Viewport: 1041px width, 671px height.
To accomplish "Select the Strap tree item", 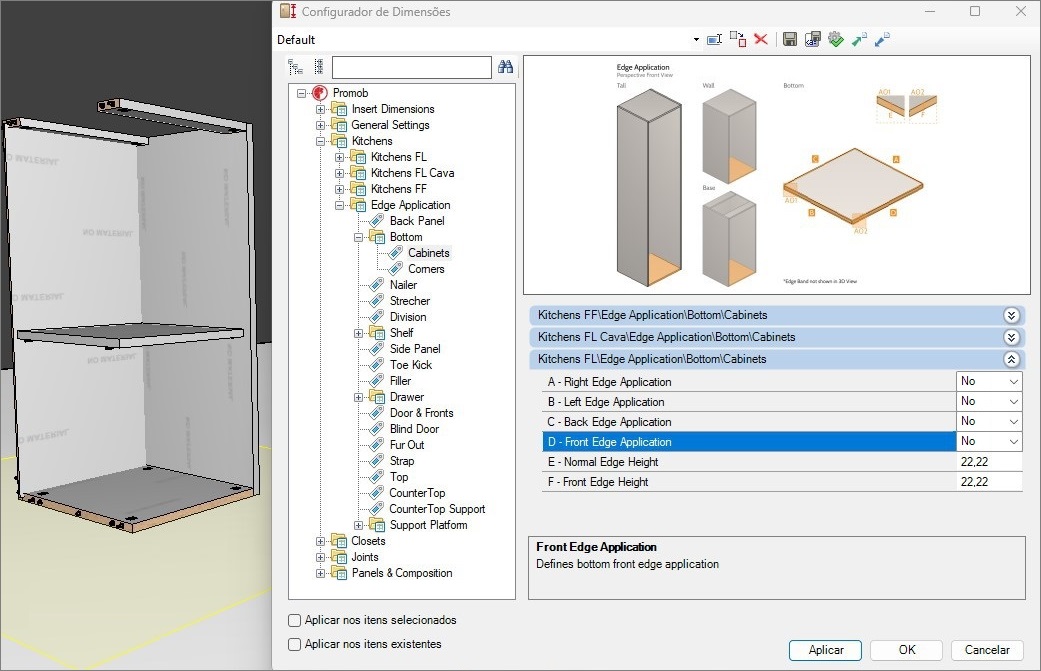I will (x=402, y=461).
